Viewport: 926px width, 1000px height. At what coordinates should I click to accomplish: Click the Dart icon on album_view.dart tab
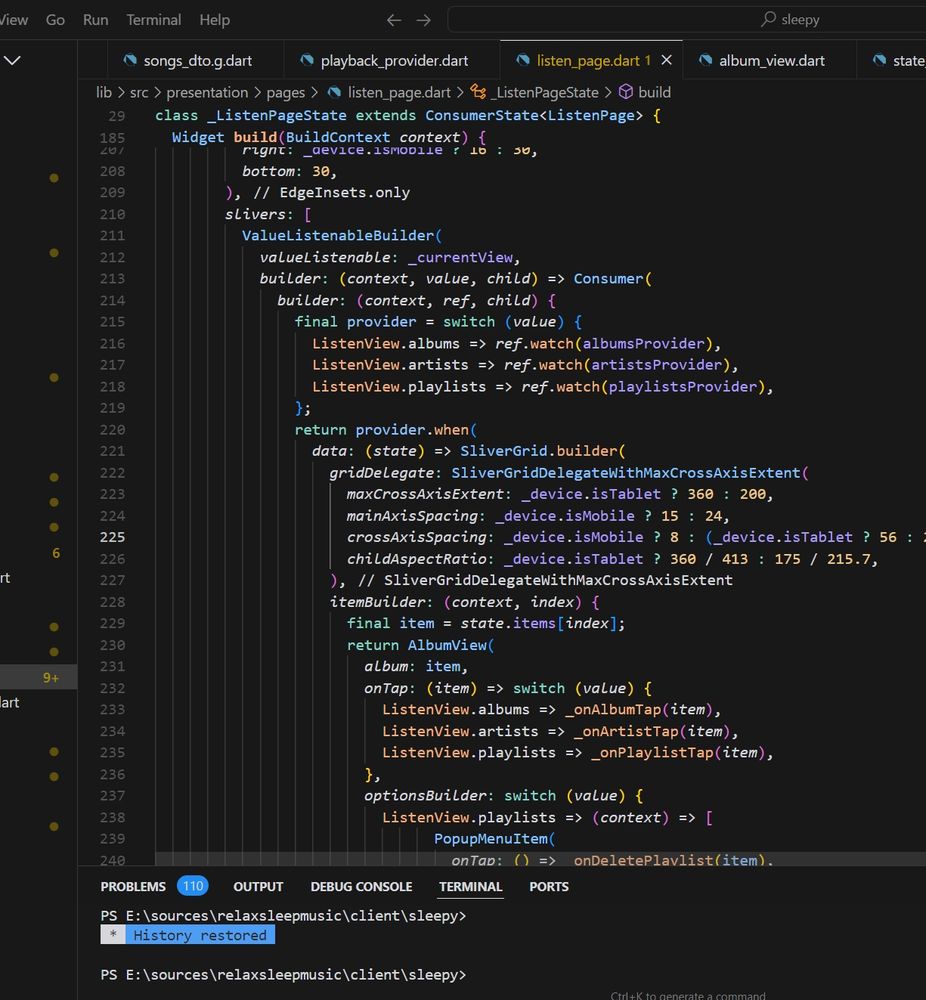coord(704,60)
